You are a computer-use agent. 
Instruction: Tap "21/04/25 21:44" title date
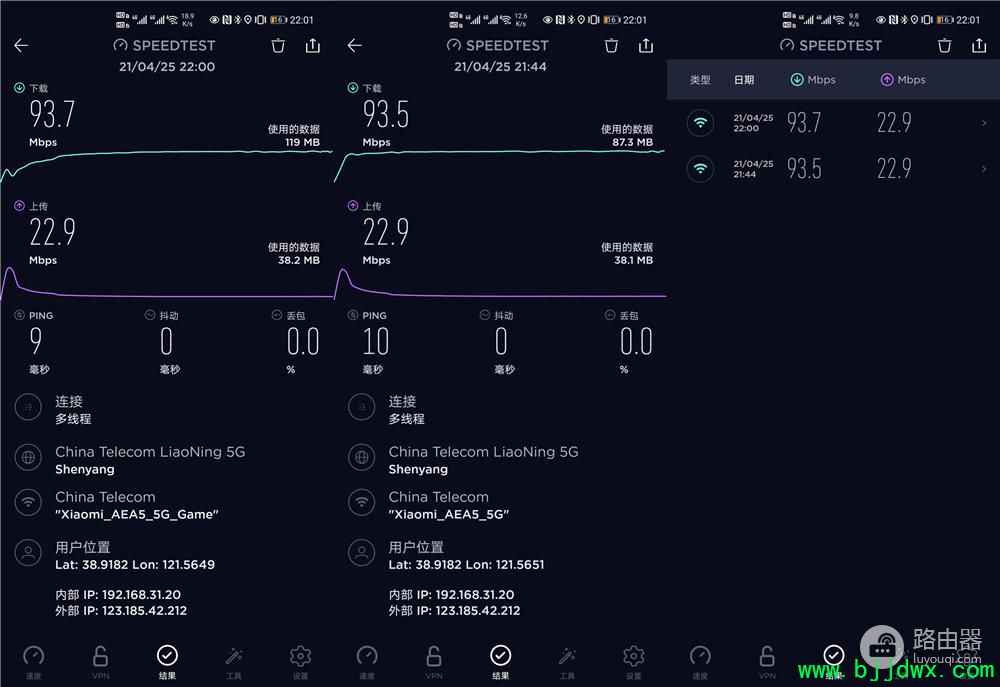501,66
